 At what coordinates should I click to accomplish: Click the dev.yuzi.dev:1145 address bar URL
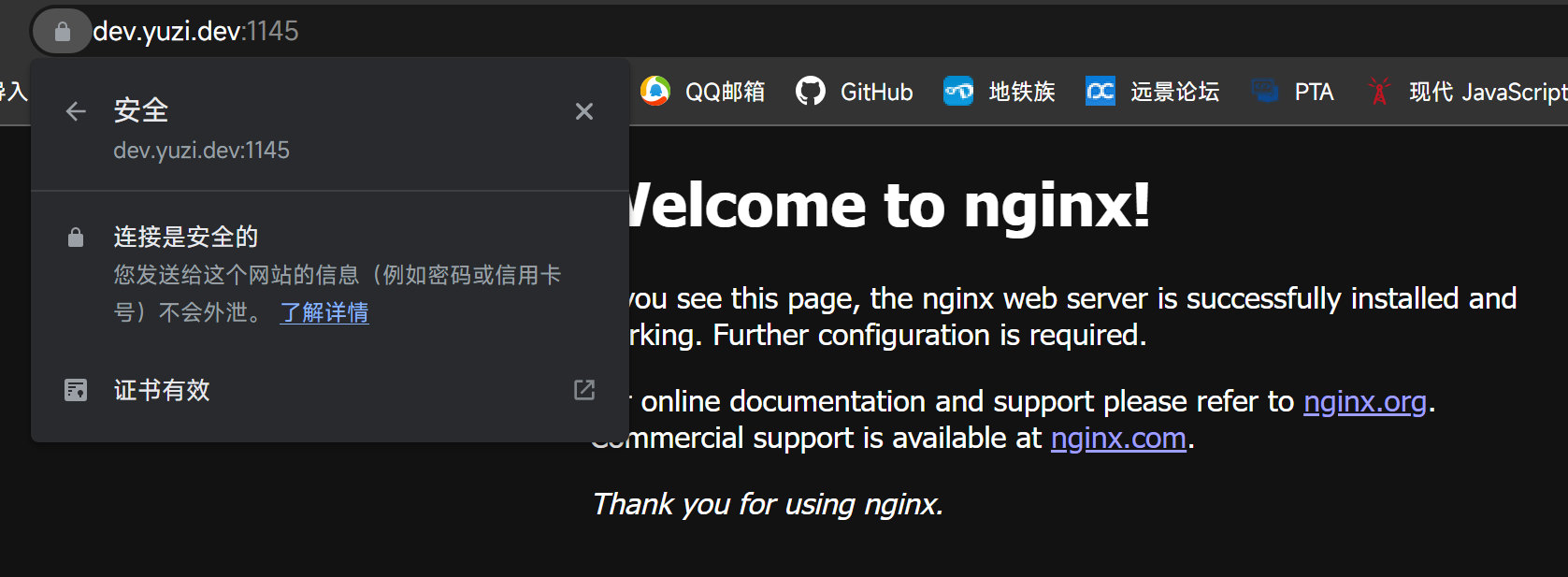click(195, 32)
